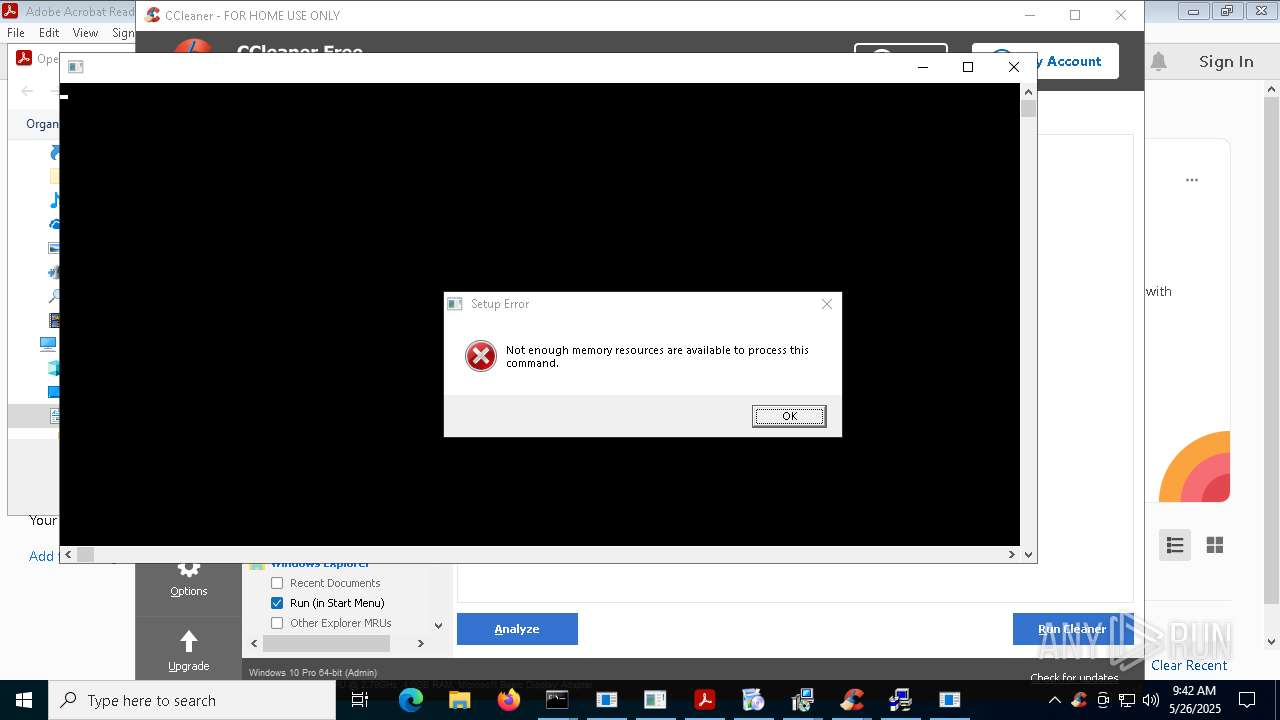1280x720 pixels.
Task: Click console horizontal scrollbar right arrow
Action: coord(1012,554)
